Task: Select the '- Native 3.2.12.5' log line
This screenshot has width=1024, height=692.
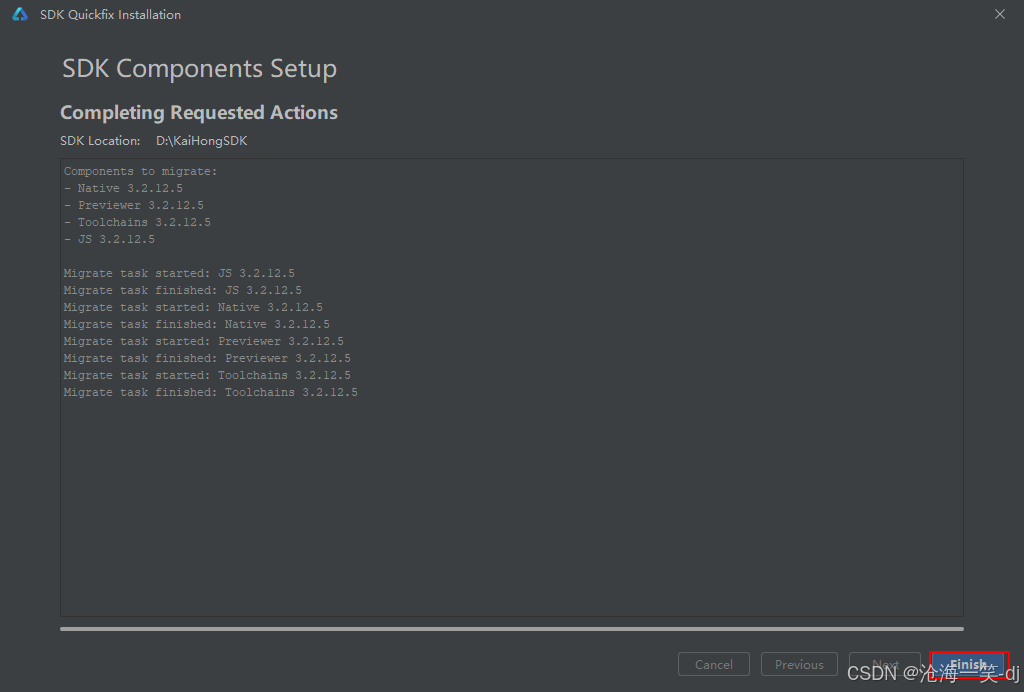Action: click(x=123, y=188)
